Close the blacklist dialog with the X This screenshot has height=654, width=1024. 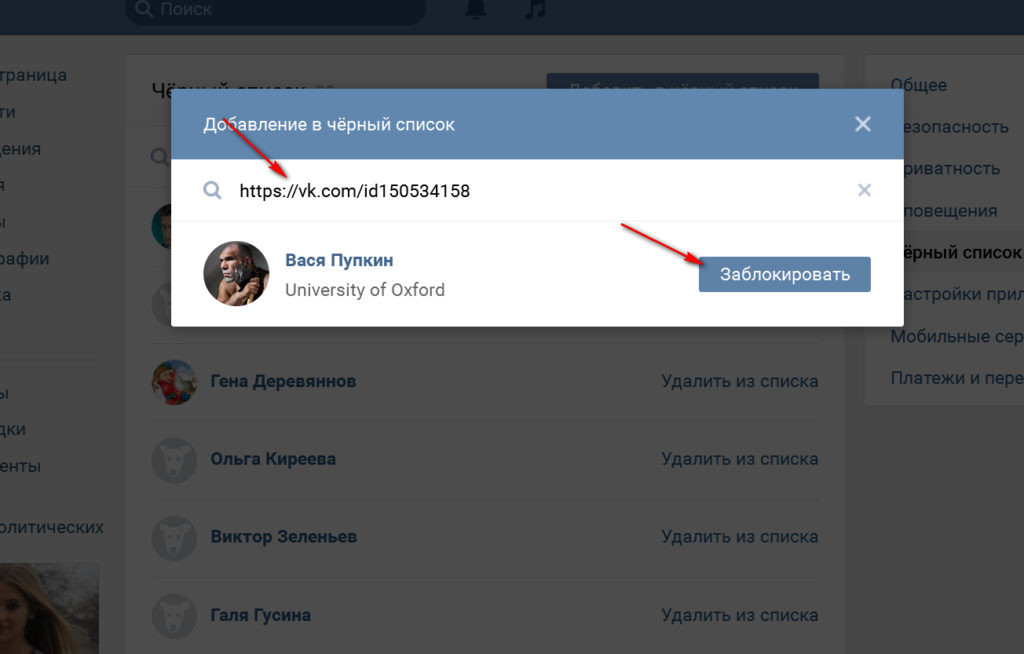click(x=863, y=124)
